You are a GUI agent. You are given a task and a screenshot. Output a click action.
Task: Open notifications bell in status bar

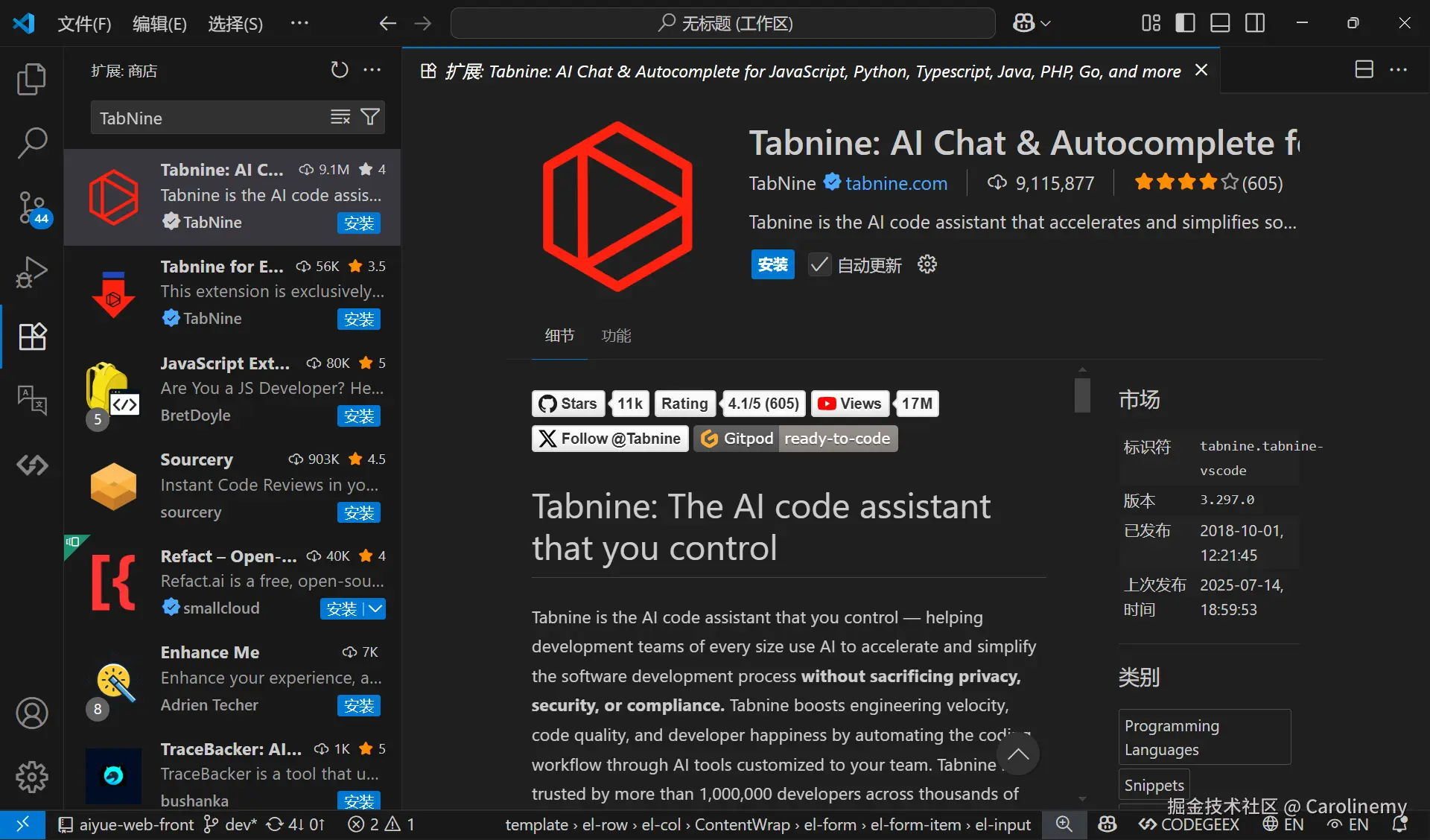point(1399,824)
